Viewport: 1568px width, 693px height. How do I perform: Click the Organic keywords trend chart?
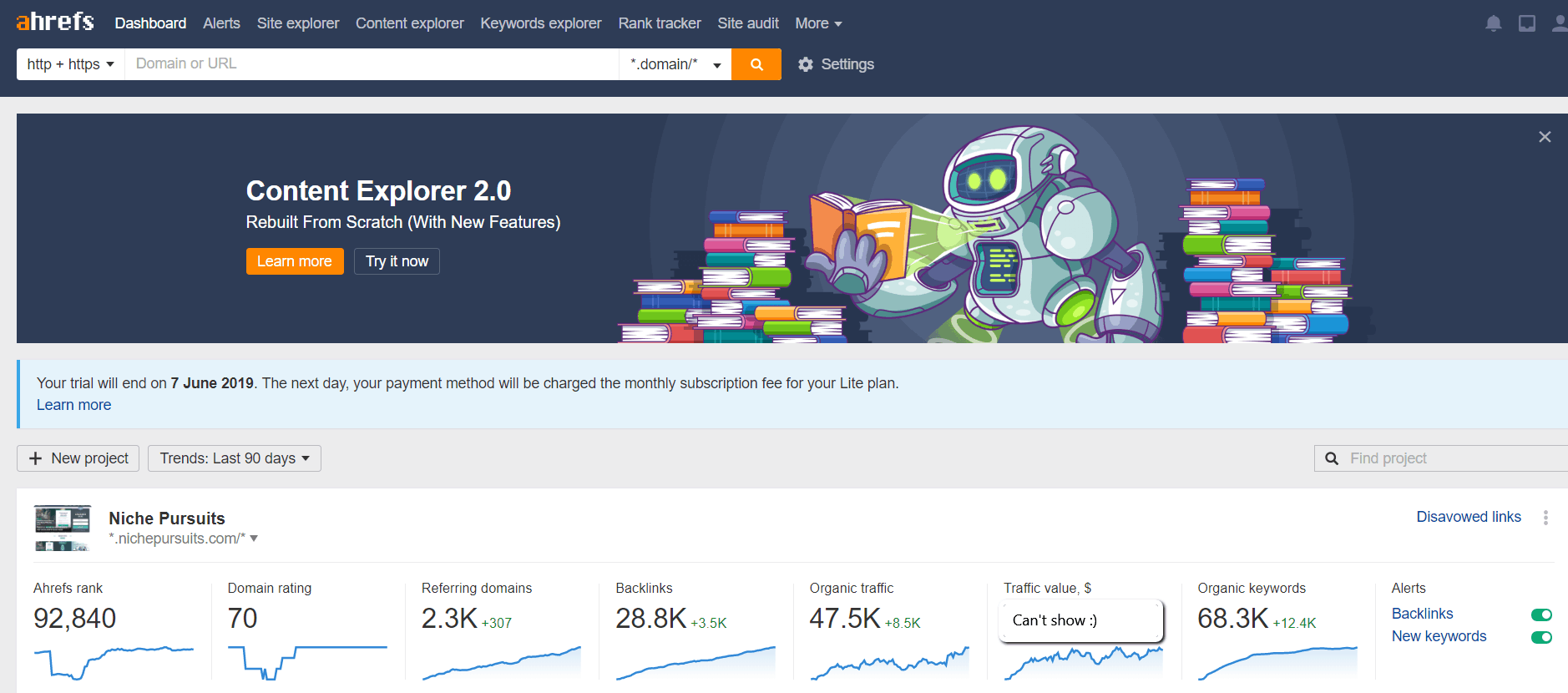point(1277,662)
